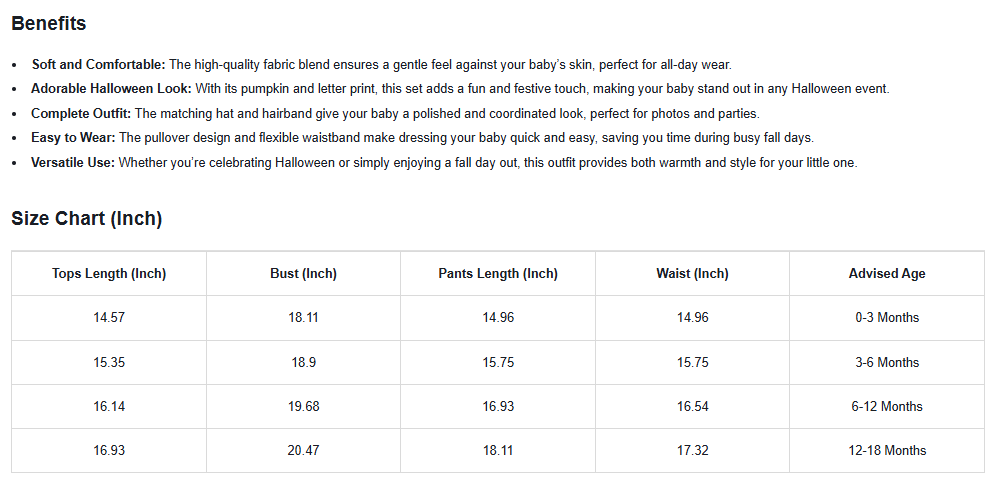Select the Complete Outfit bullet label
The width and height of the screenshot is (997, 490).
(x=81, y=114)
